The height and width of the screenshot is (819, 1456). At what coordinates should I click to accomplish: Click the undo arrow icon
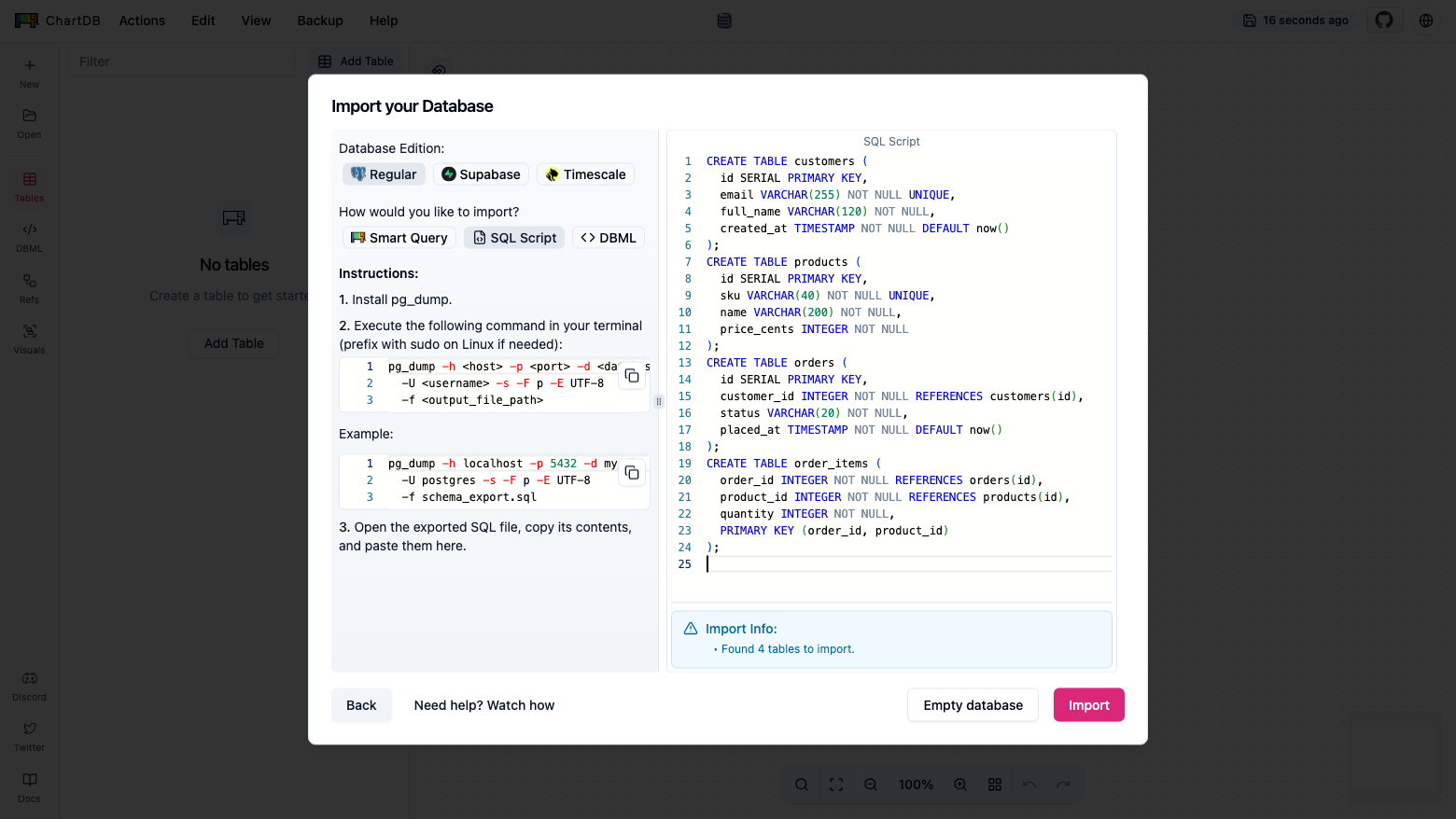pos(1029,784)
